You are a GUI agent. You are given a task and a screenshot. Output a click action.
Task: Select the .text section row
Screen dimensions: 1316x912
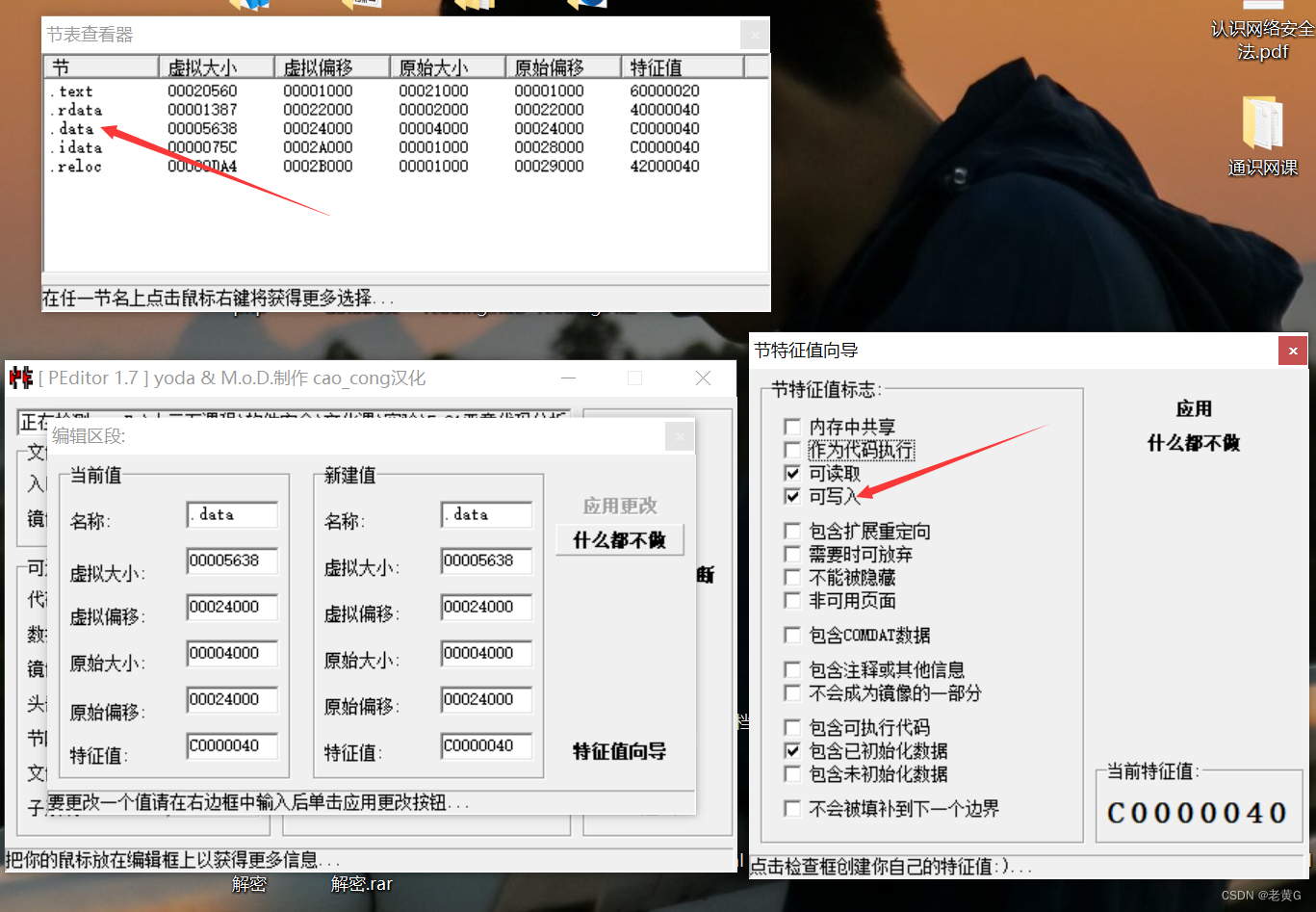(x=72, y=91)
